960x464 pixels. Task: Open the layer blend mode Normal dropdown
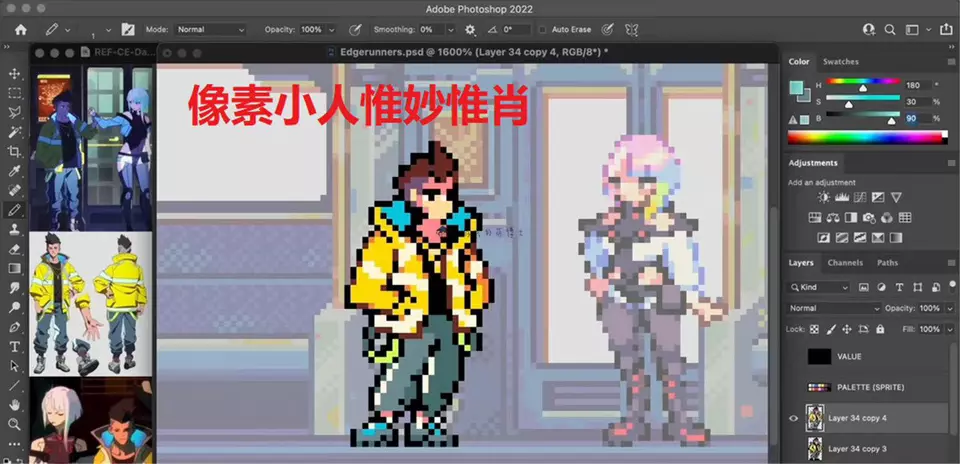click(834, 309)
